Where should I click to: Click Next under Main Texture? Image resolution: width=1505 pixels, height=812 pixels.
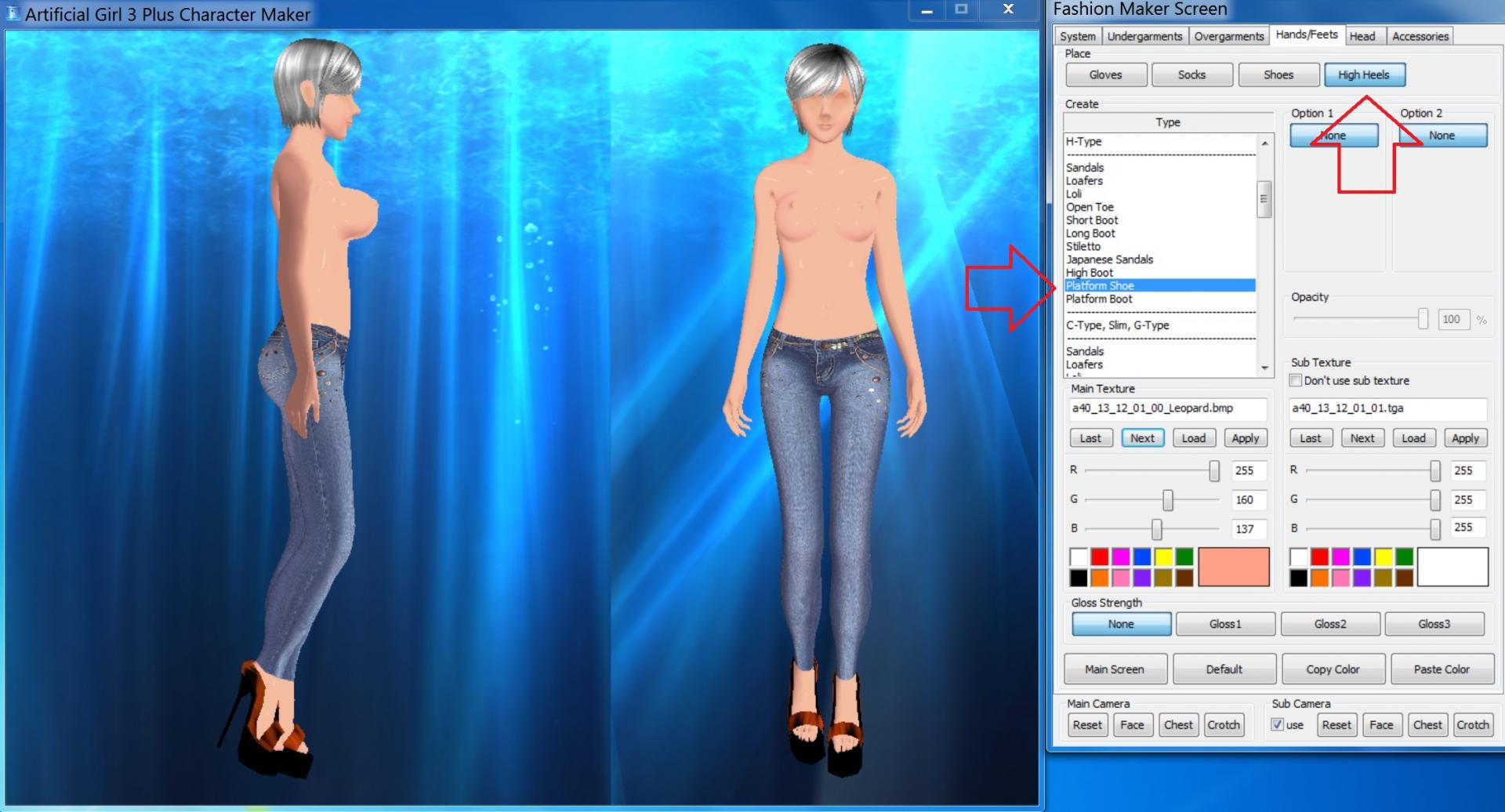(x=1142, y=438)
